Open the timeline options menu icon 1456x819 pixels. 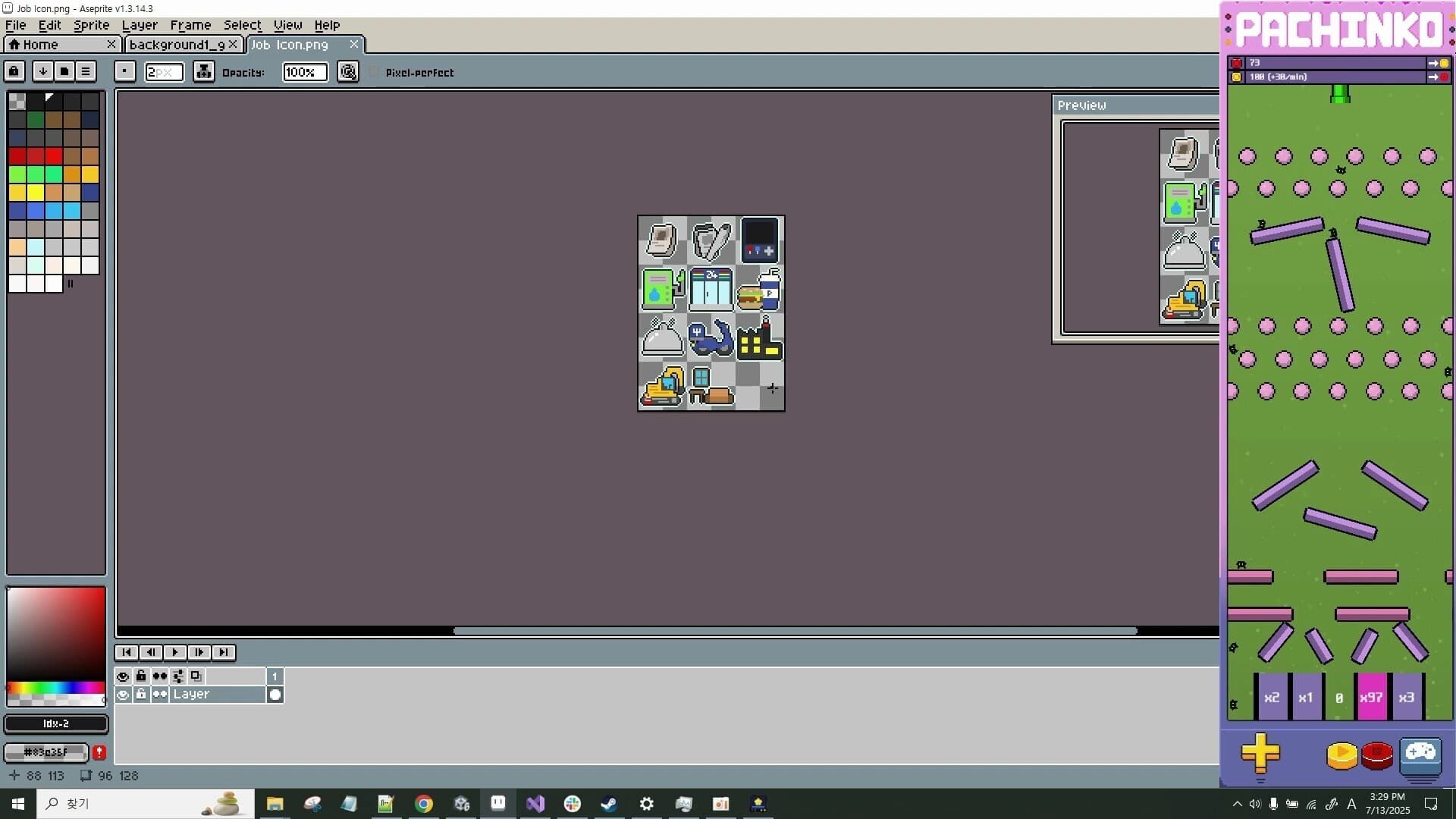tap(86, 71)
